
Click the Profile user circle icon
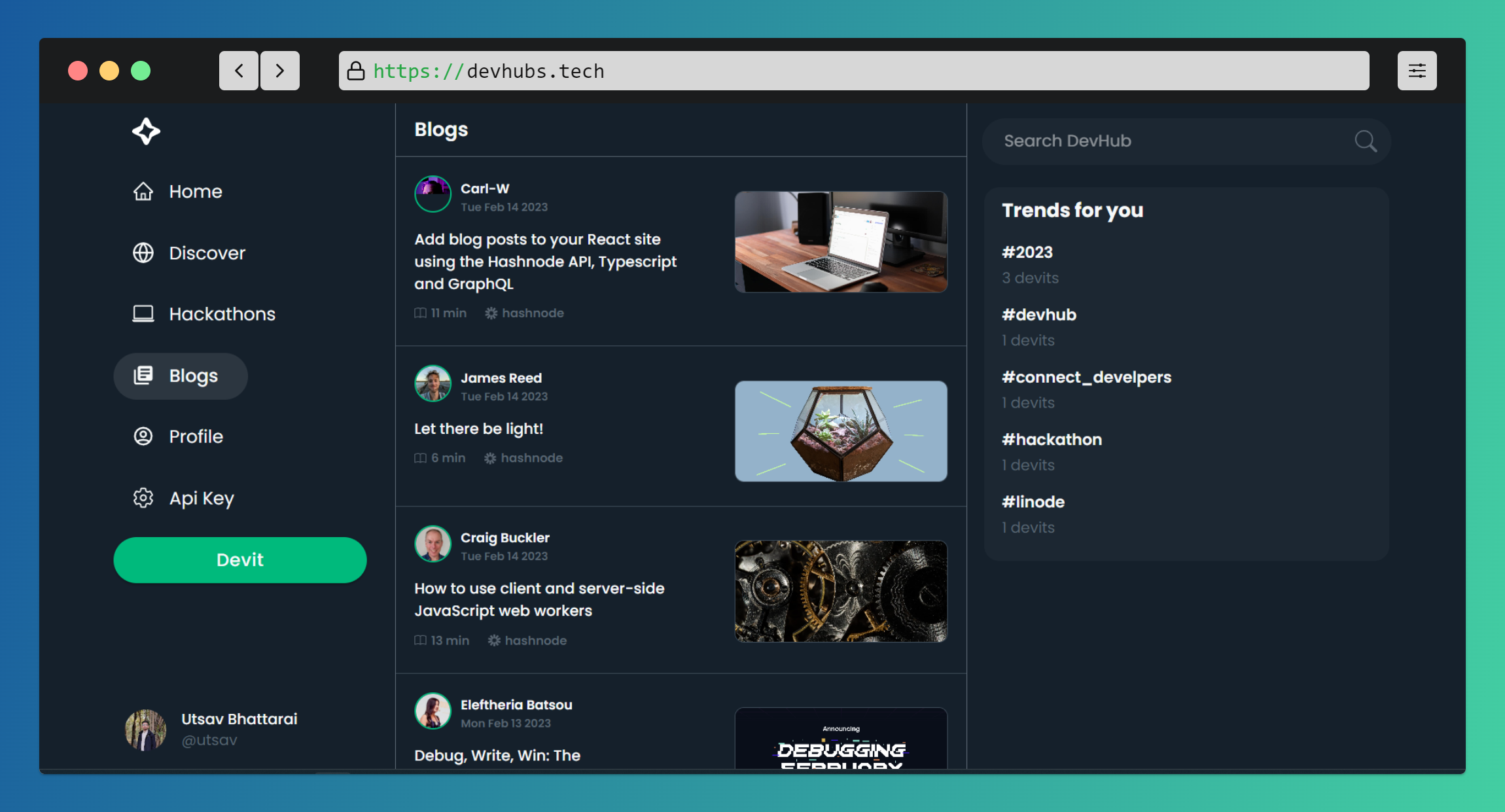(x=143, y=436)
